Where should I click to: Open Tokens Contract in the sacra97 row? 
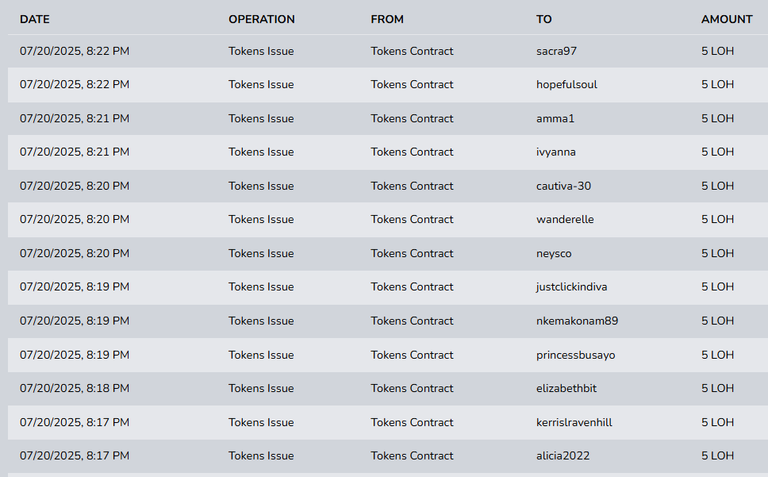pyautogui.click(x=412, y=51)
